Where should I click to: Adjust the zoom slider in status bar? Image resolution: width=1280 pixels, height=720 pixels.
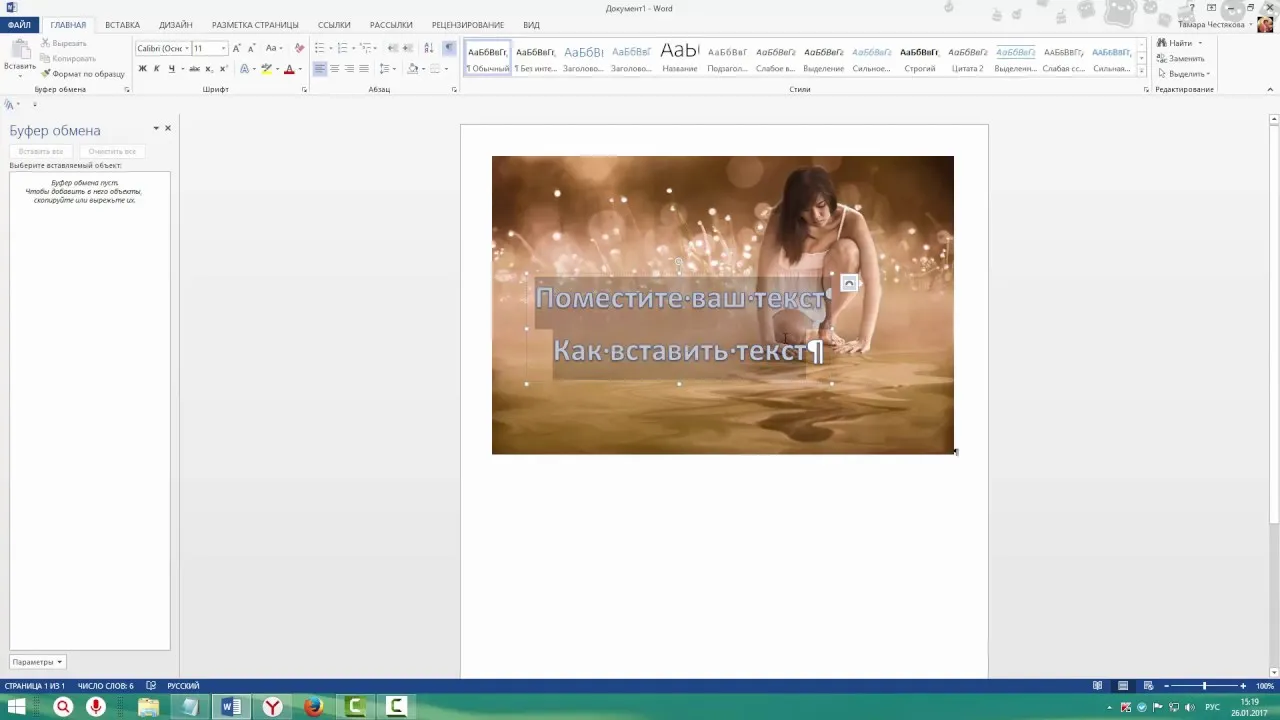(x=1204, y=686)
